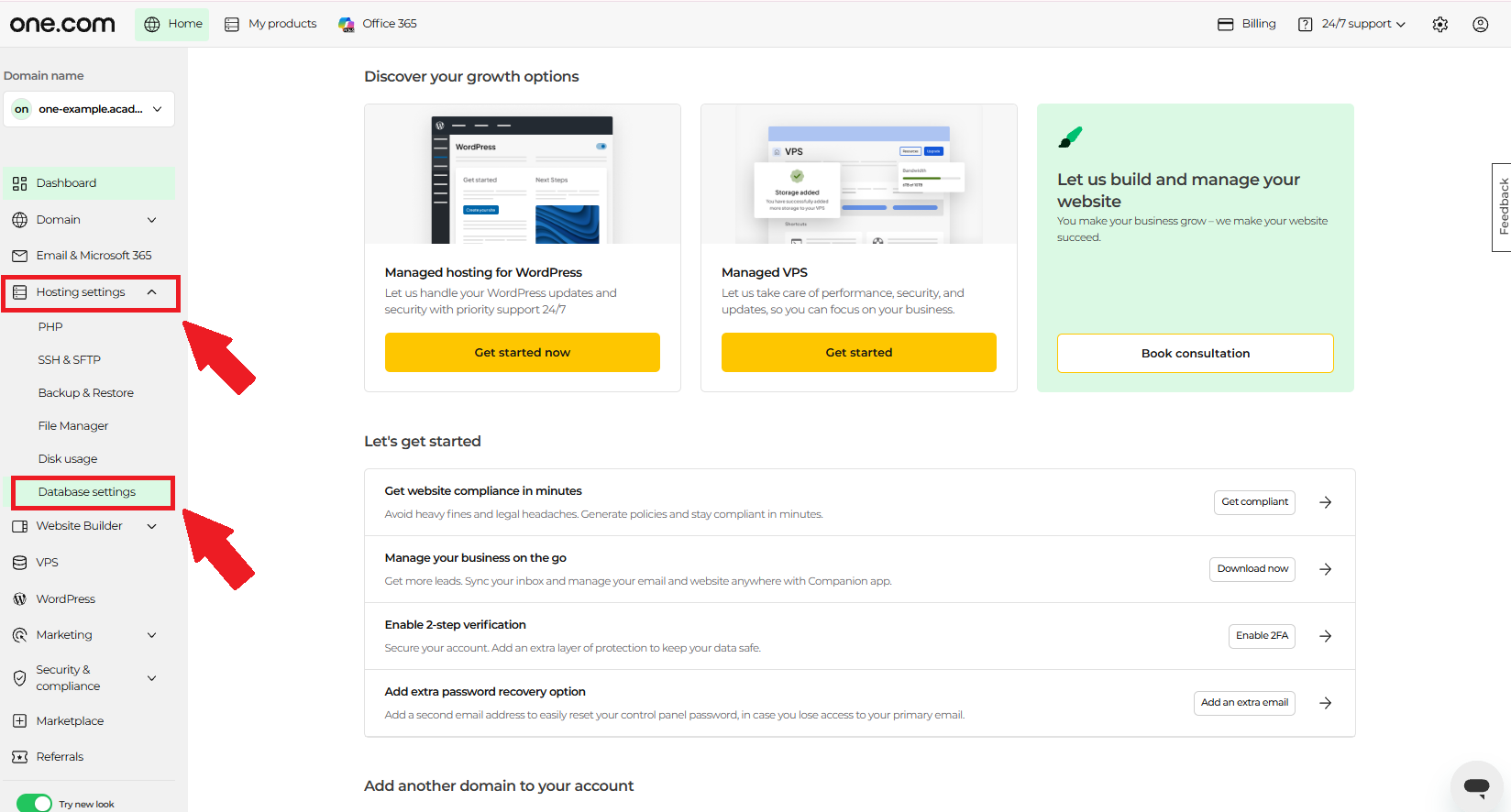The height and width of the screenshot is (812, 1511).
Task: Open the 24/7 support dropdown
Action: tap(1352, 24)
